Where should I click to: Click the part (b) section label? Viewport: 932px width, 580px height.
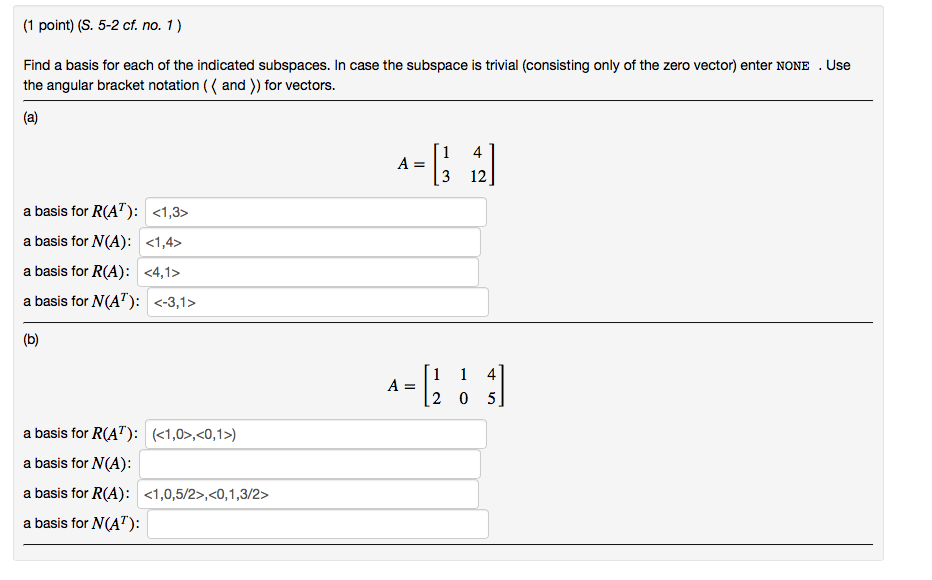pyautogui.click(x=31, y=339)
